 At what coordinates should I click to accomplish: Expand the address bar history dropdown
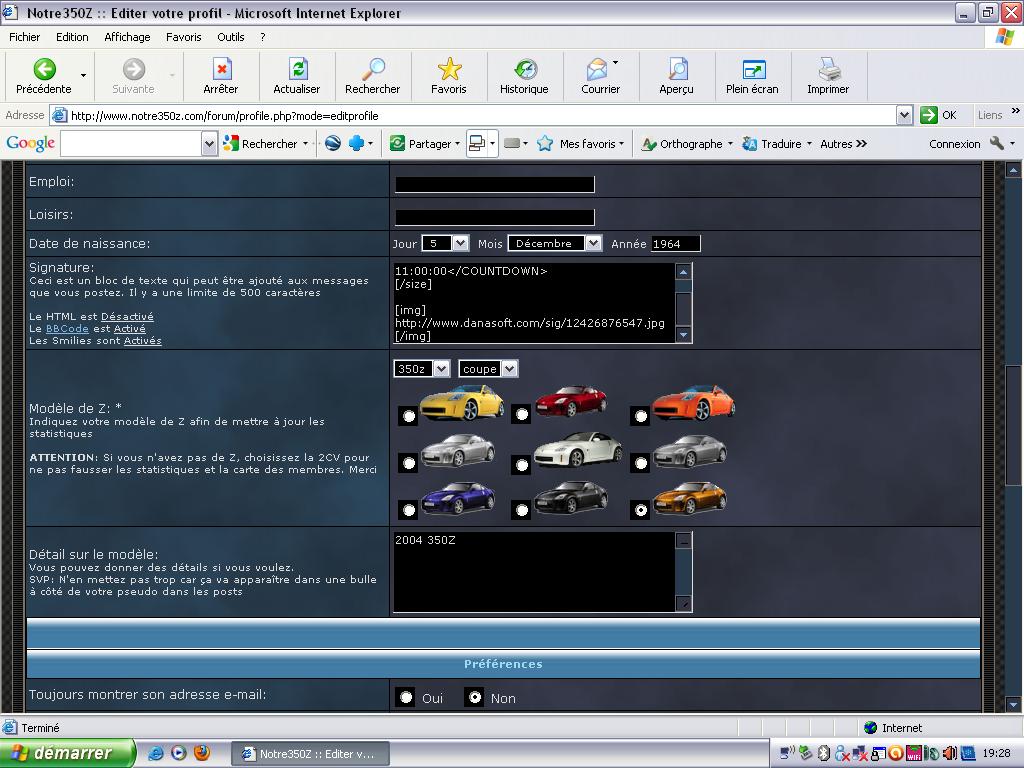(904, 115)
